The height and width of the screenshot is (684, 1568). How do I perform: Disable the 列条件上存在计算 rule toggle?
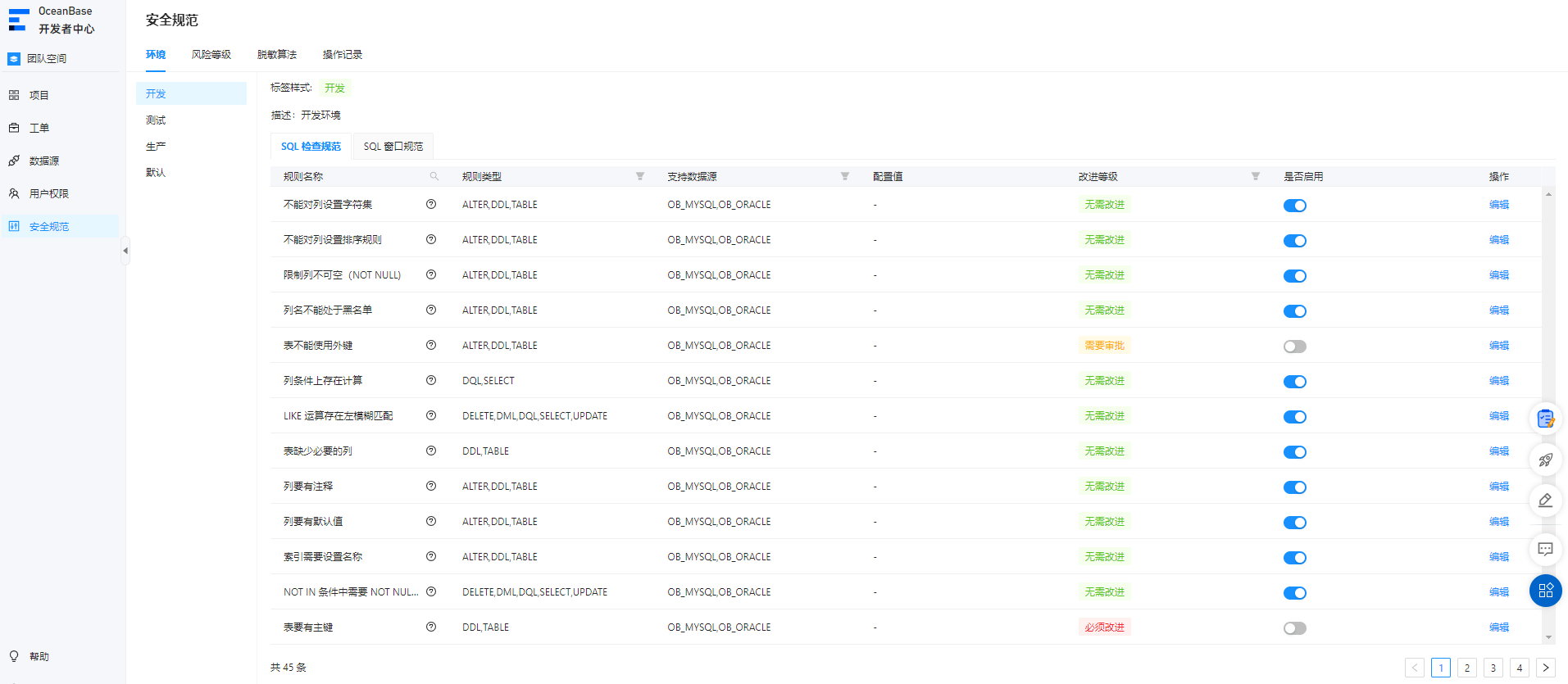(1295, 382)
